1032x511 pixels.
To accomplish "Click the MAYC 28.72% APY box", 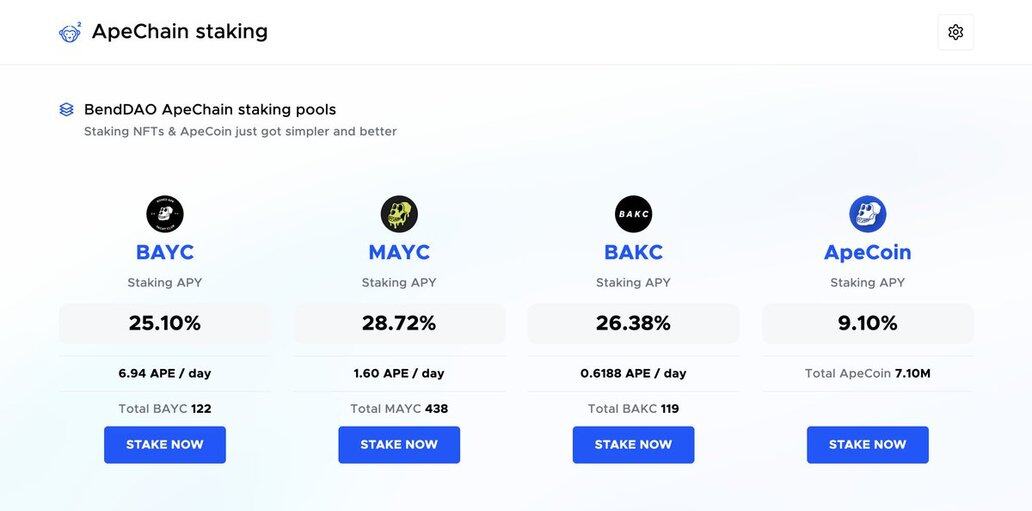I will point(399,323).
